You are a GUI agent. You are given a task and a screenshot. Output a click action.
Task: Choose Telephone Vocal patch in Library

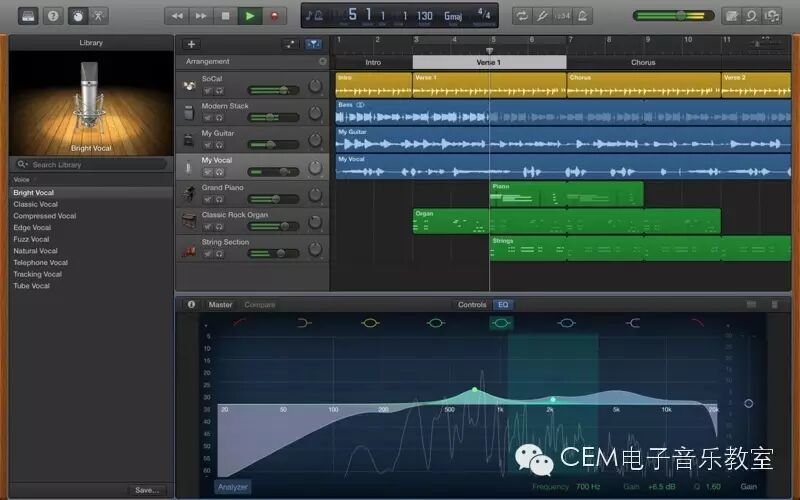[x=41, y=262]
